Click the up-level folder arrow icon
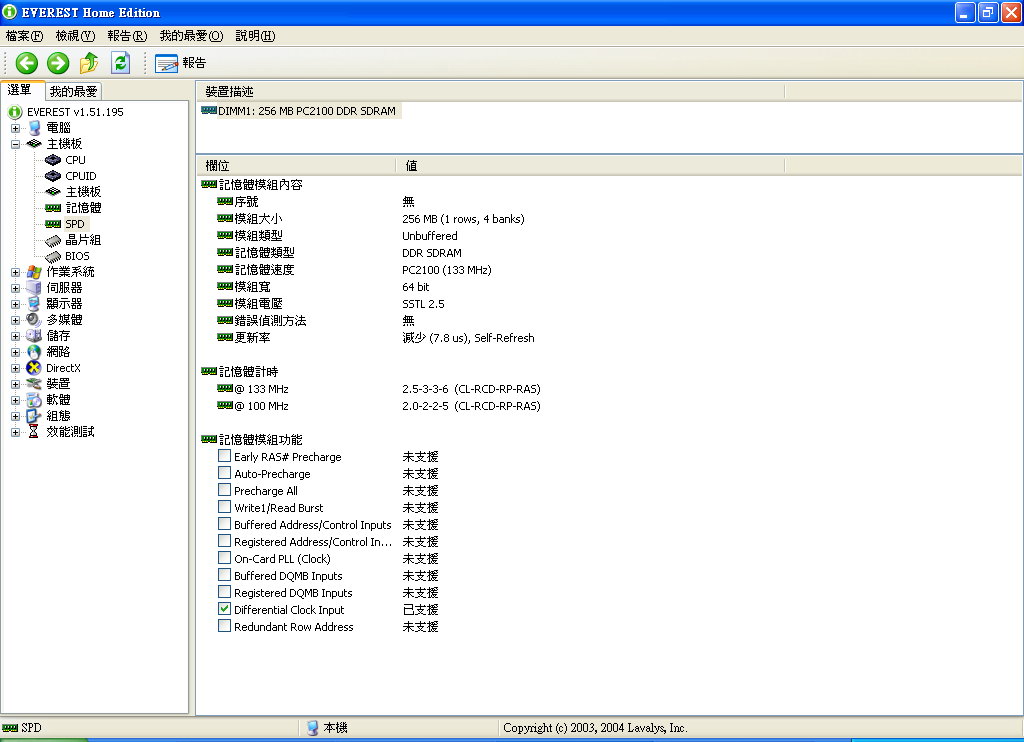This screenshot has height=742, width=1024. pos(89,63)
